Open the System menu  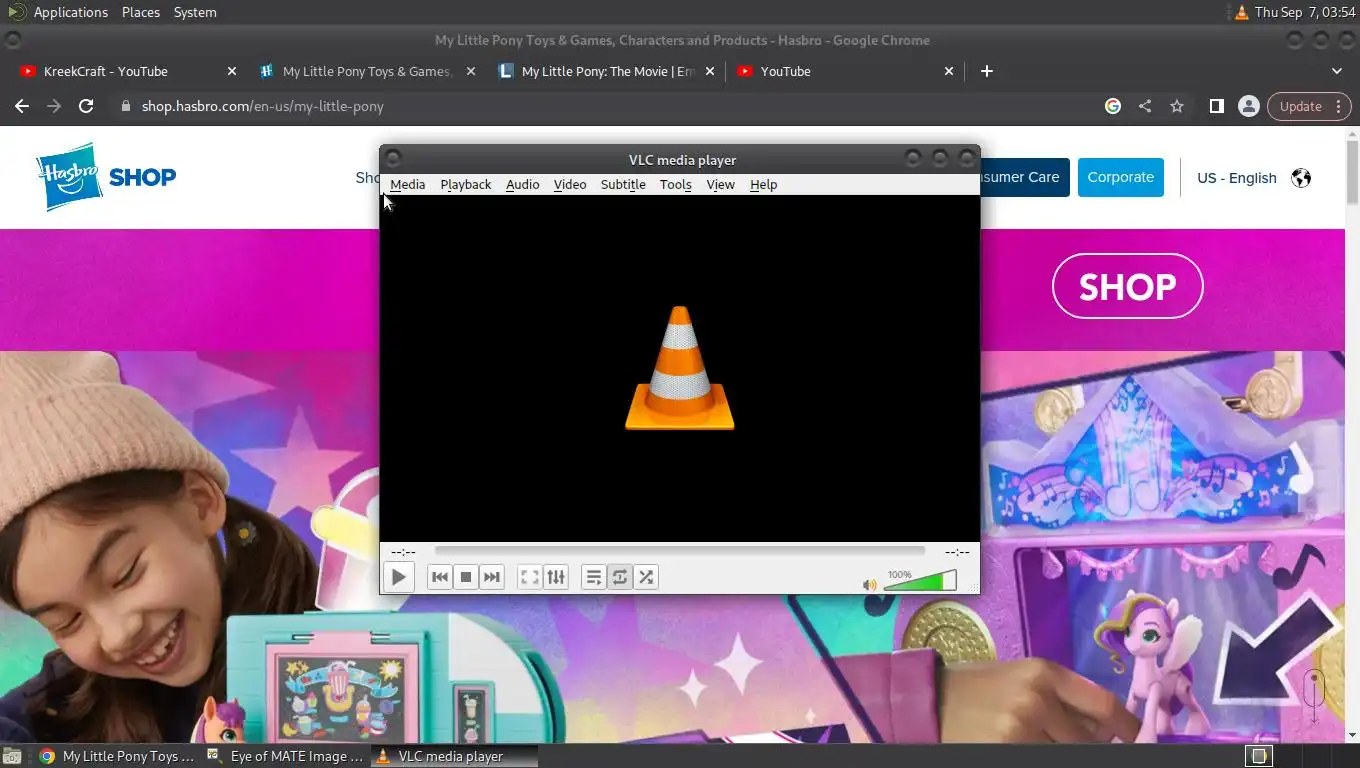click(x=195, y=12)
